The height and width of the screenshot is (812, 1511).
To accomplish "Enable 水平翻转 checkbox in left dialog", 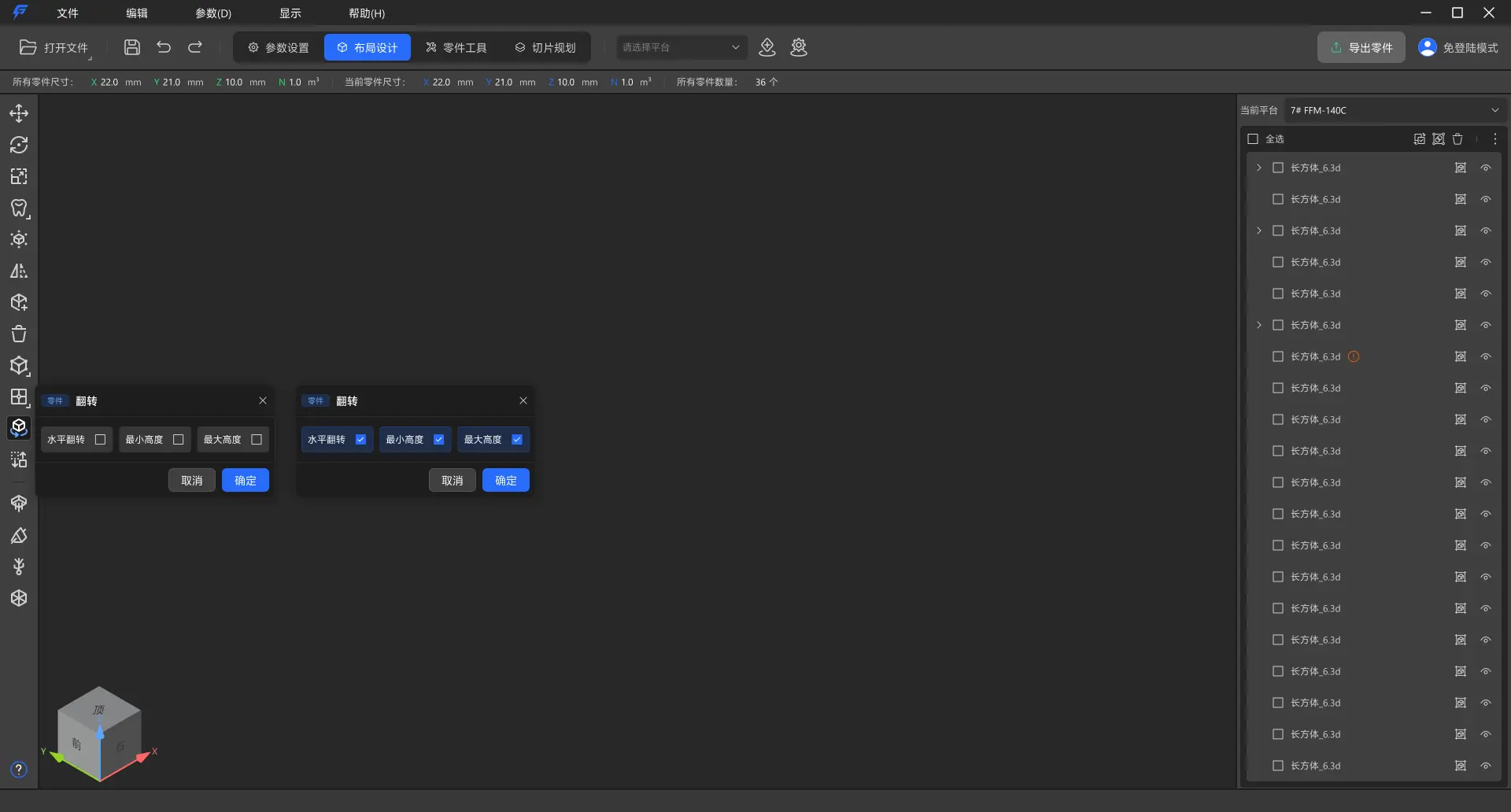I will 100,440.
